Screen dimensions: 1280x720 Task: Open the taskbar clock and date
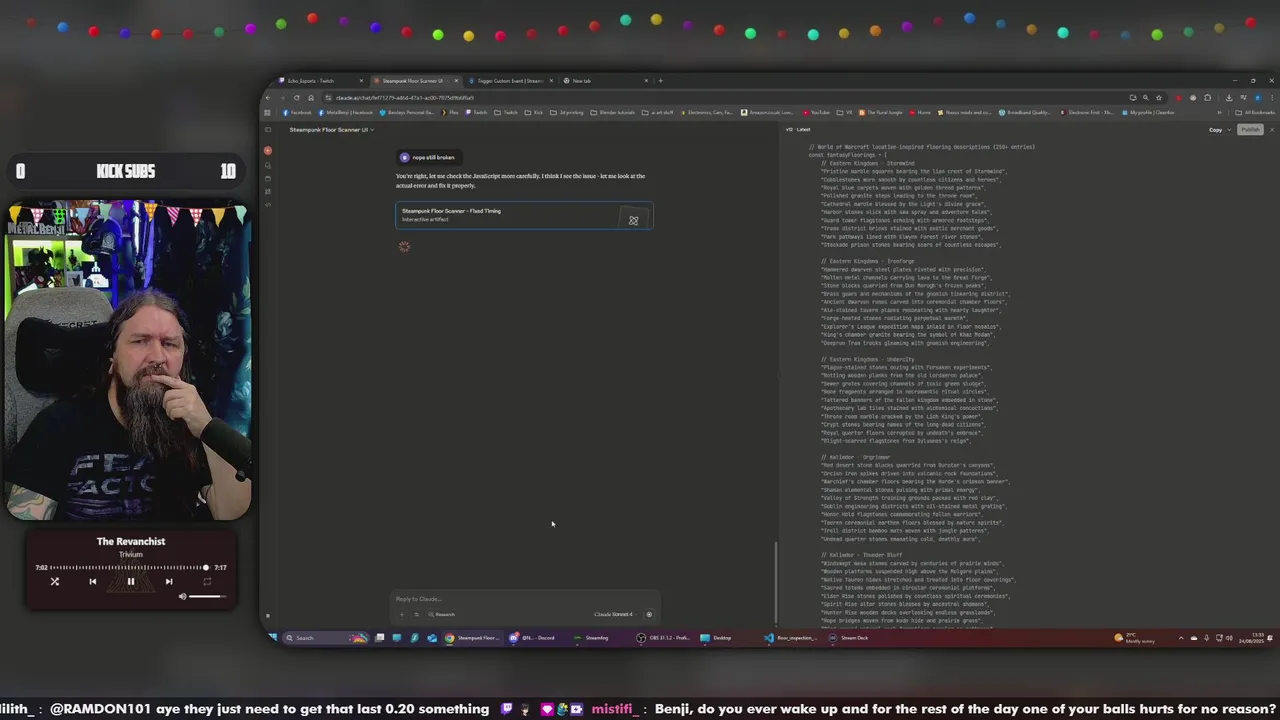pos(1251,637)
